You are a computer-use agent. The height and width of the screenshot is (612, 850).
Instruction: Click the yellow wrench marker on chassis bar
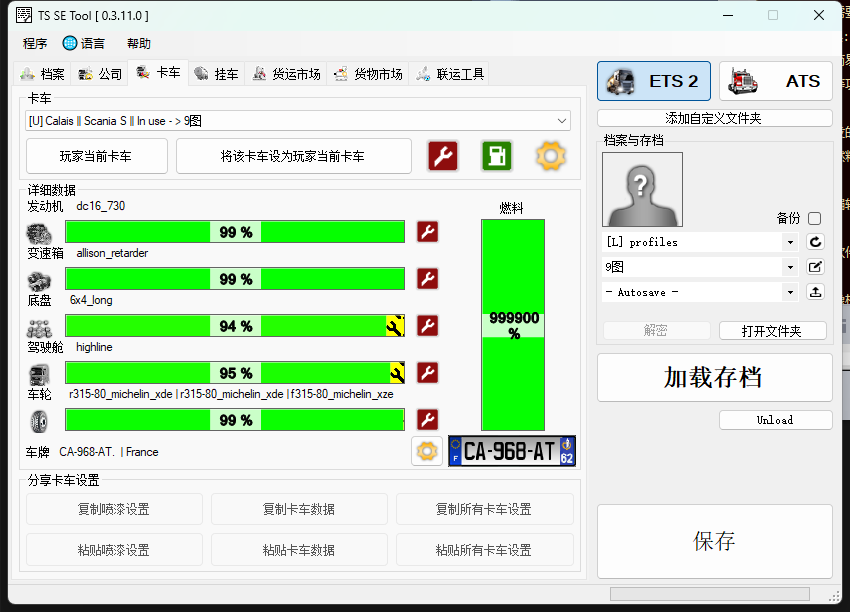tap(395, 326)
